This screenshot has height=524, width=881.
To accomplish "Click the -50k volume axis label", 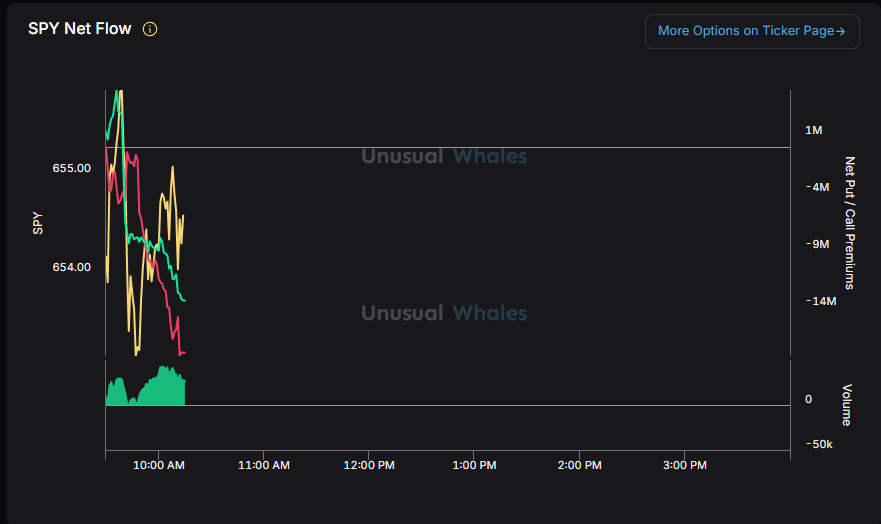I will pyautogui.click(x=819, y=444).
